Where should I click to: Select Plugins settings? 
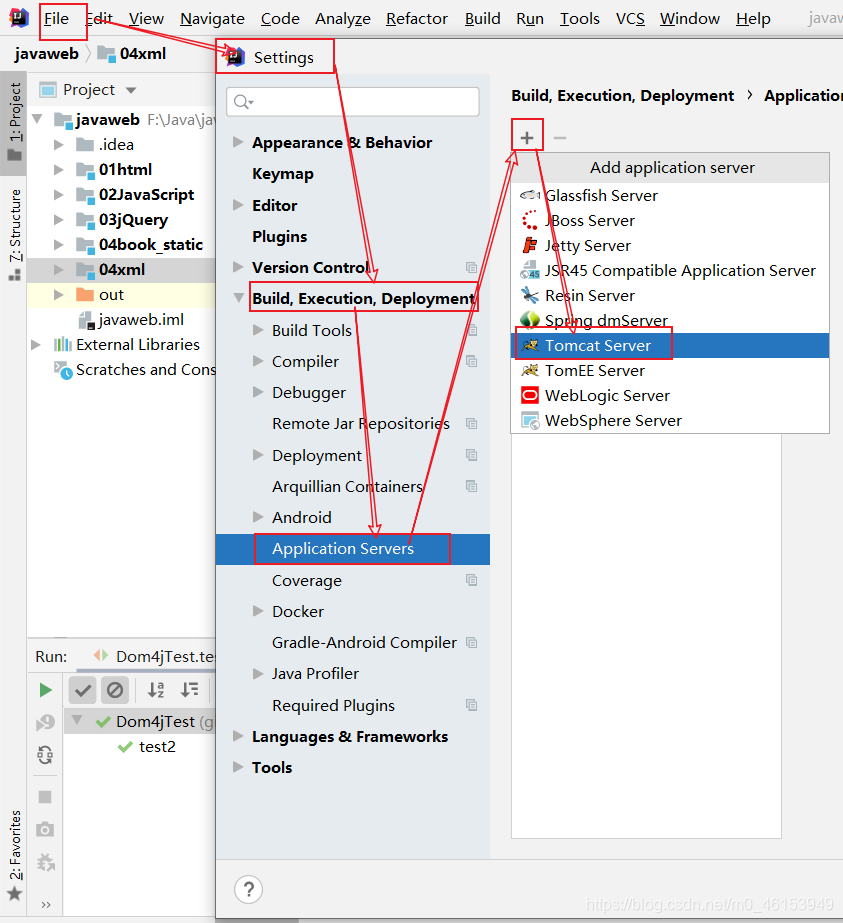click(x=280, y=236)
